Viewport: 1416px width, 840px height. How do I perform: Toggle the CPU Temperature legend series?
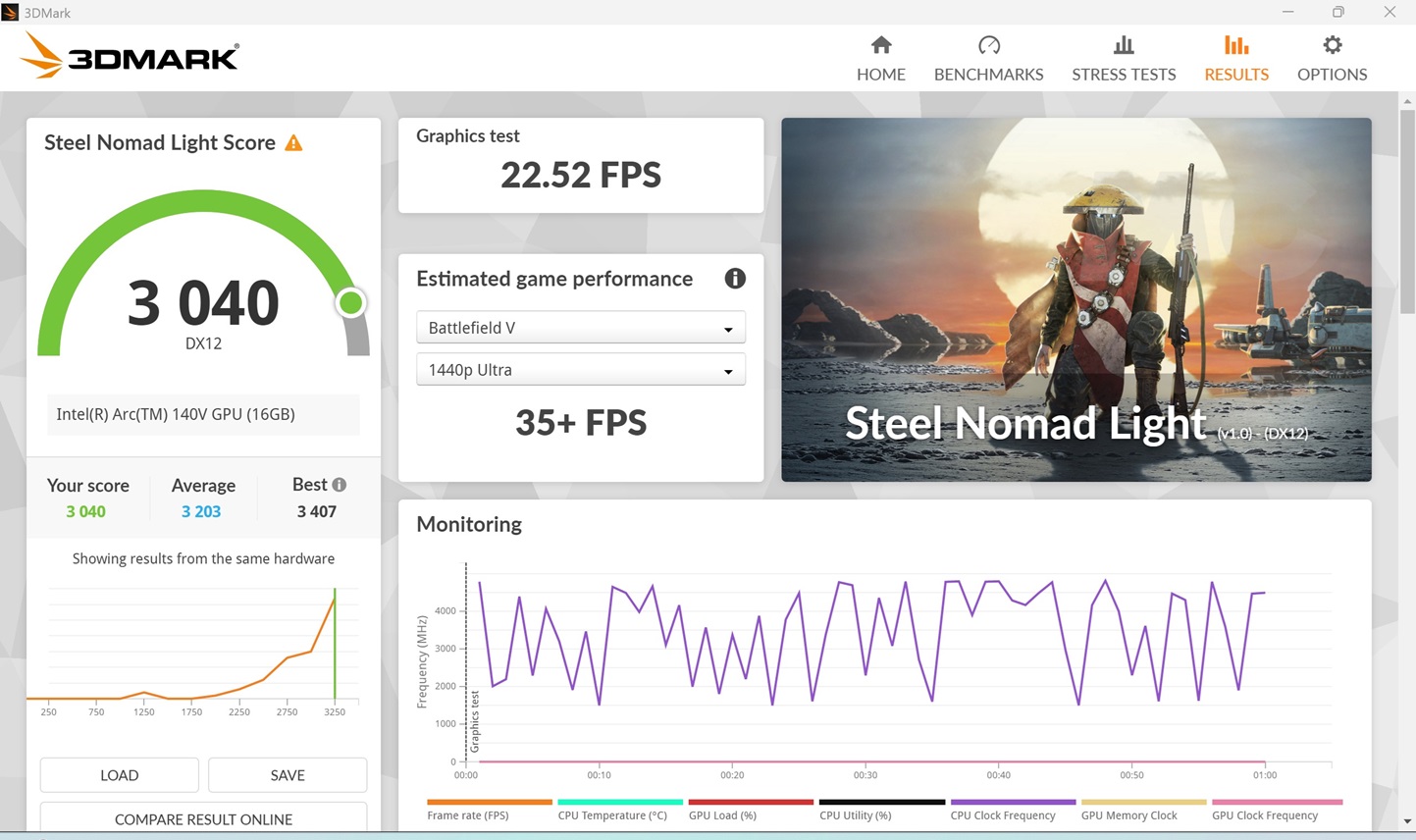click(x=612, y=814)
